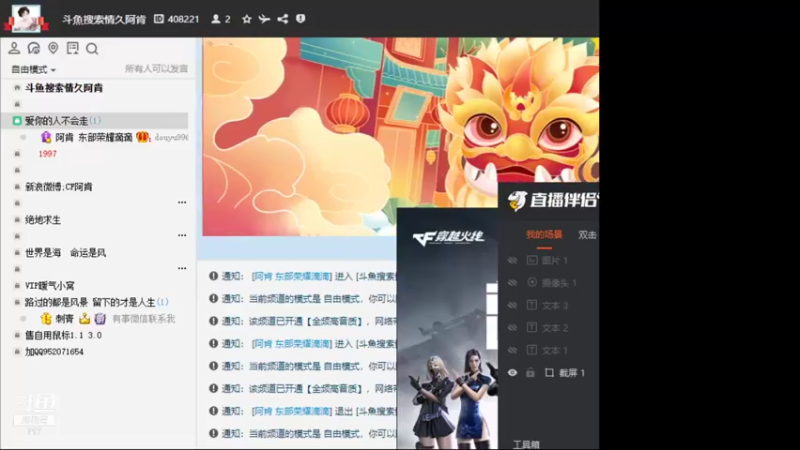Image resolution: width=800 pixels, height=450 pixels.
Task: Click the lock icon beside 1997 channel
Action: point(17,154)
